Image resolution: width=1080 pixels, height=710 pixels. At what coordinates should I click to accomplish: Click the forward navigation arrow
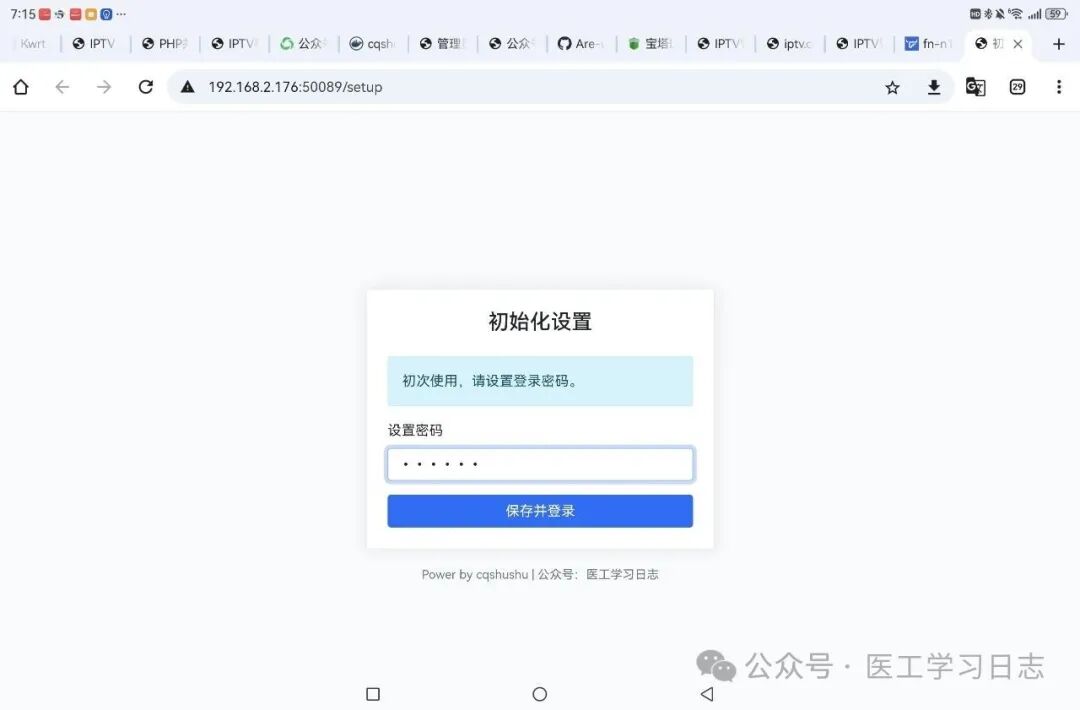click(103, 87)
